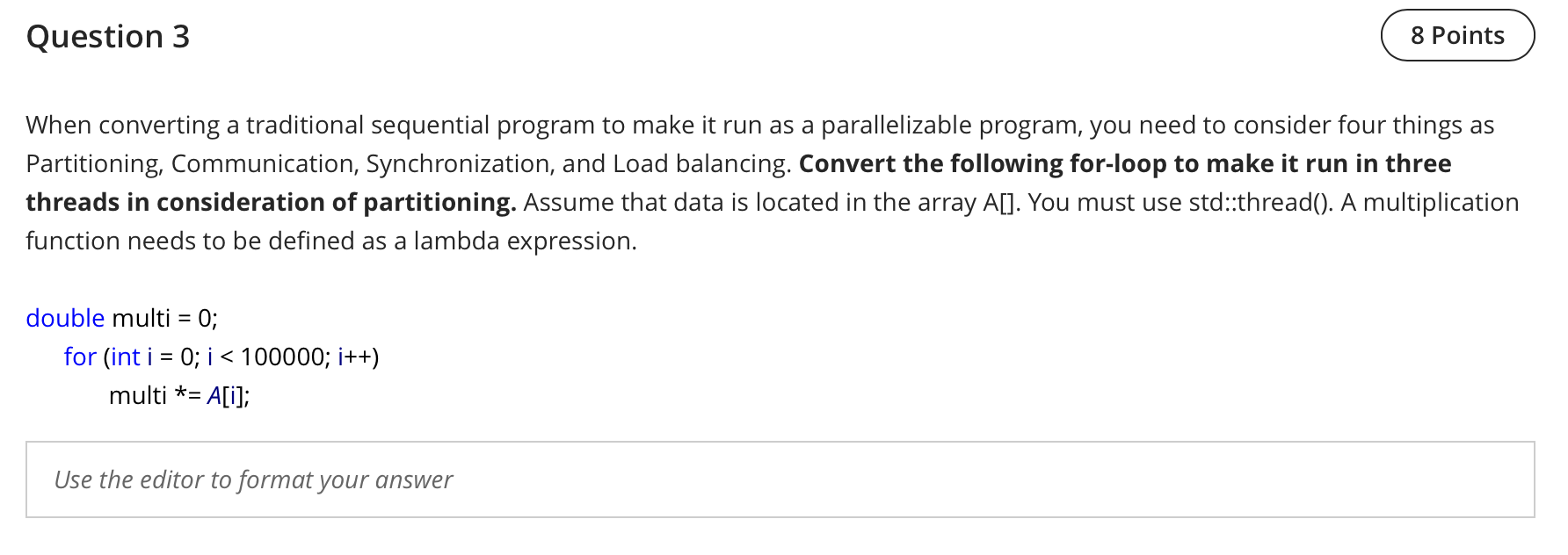Click the 'multi *= A[i];' code line
The image size is (1568, 555).
(179, 395)
